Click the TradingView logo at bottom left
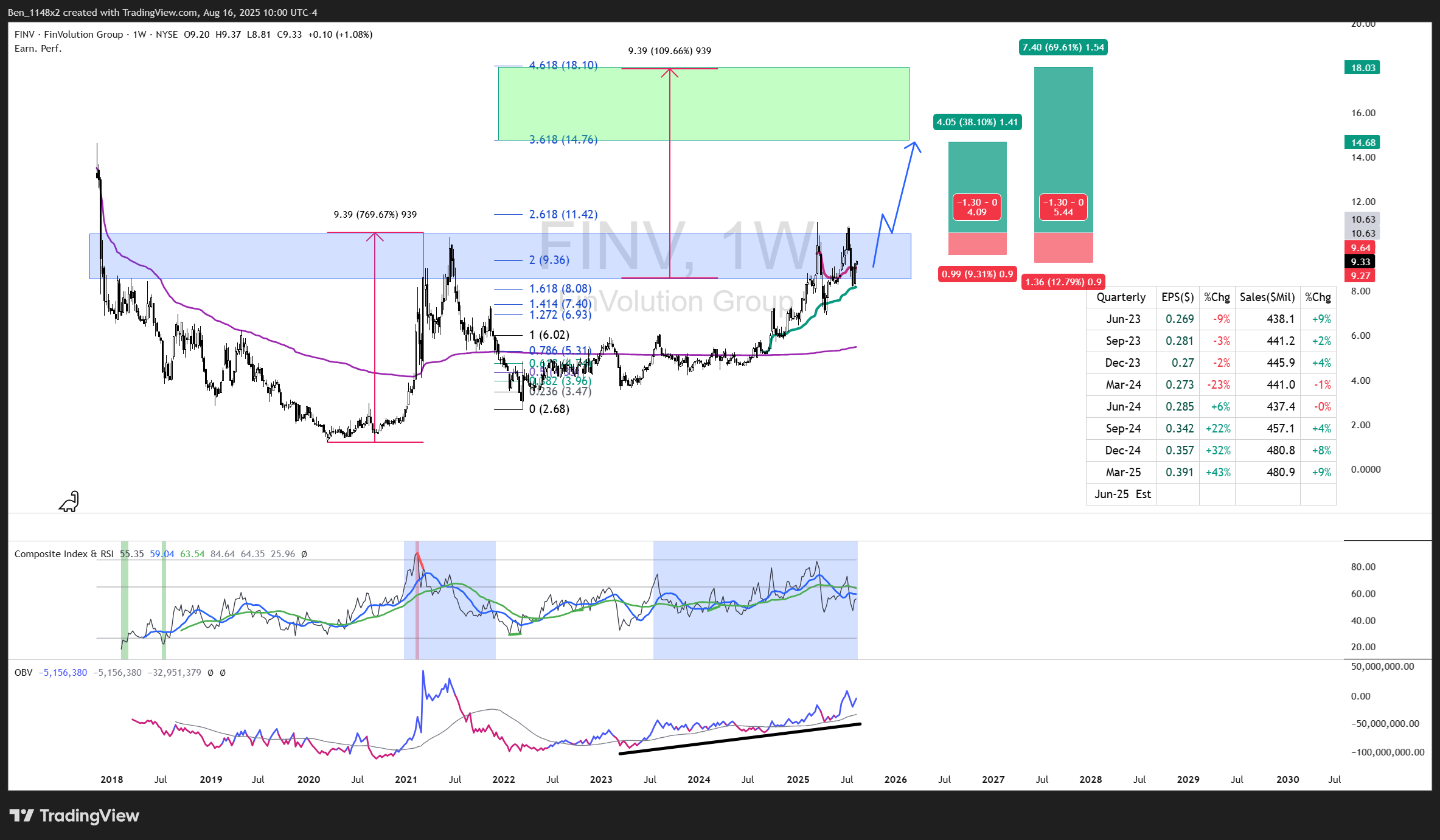1440x840 pixels. (74, 816)
